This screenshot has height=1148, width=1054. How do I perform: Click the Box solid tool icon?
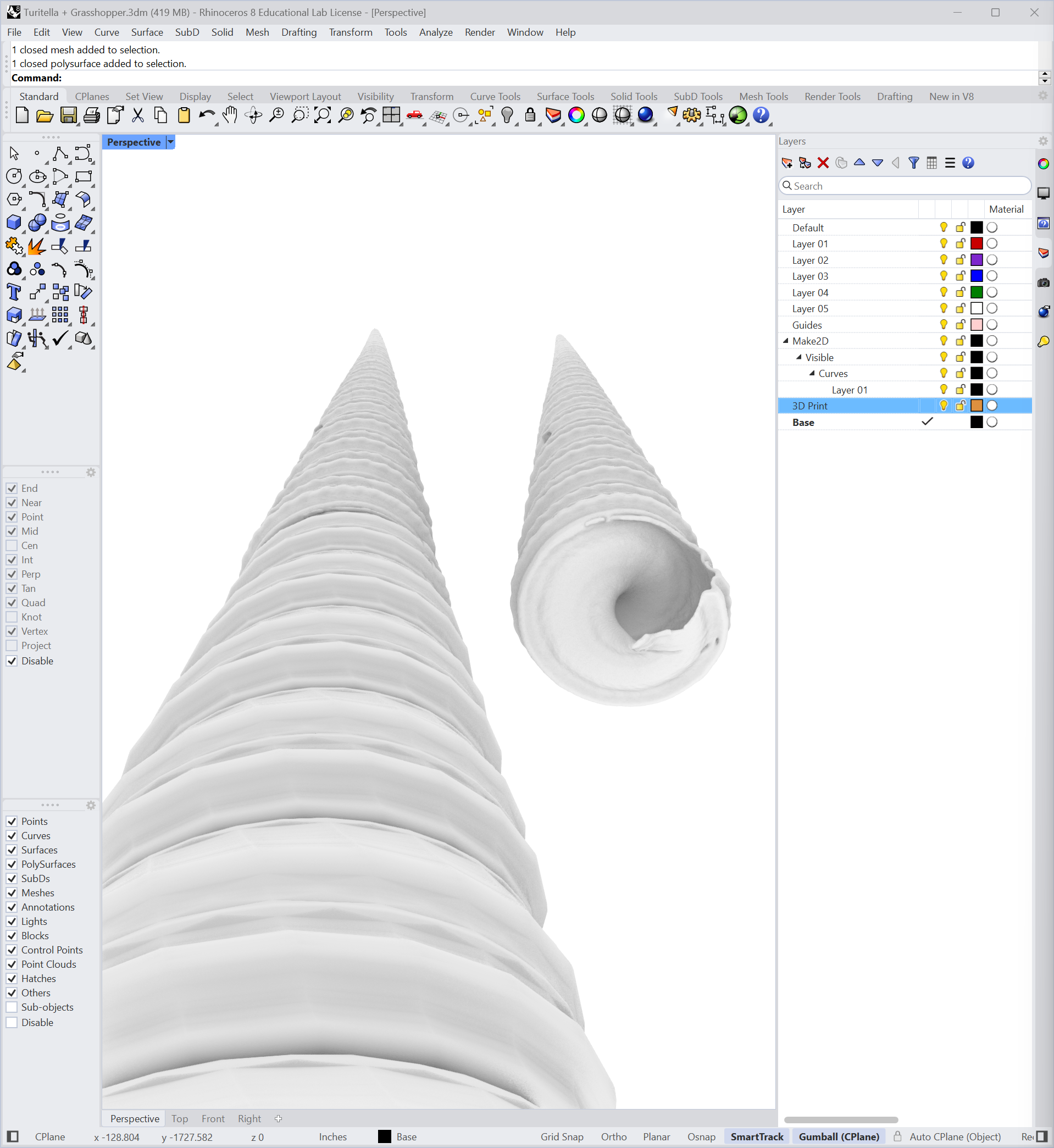[x=14, y=223]
